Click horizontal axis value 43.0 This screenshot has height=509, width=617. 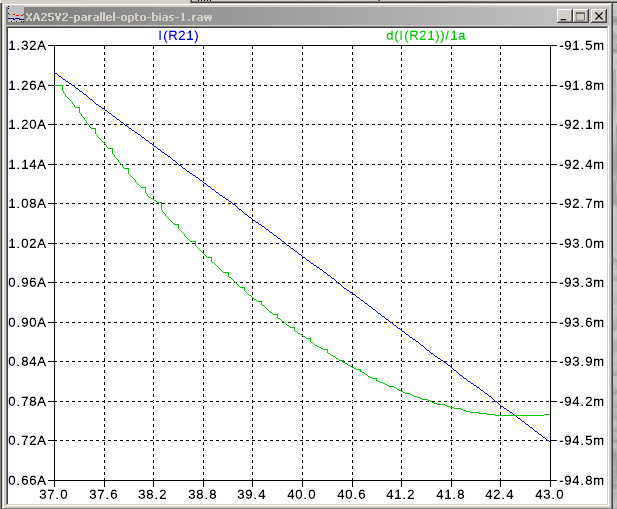click(550, 494)
